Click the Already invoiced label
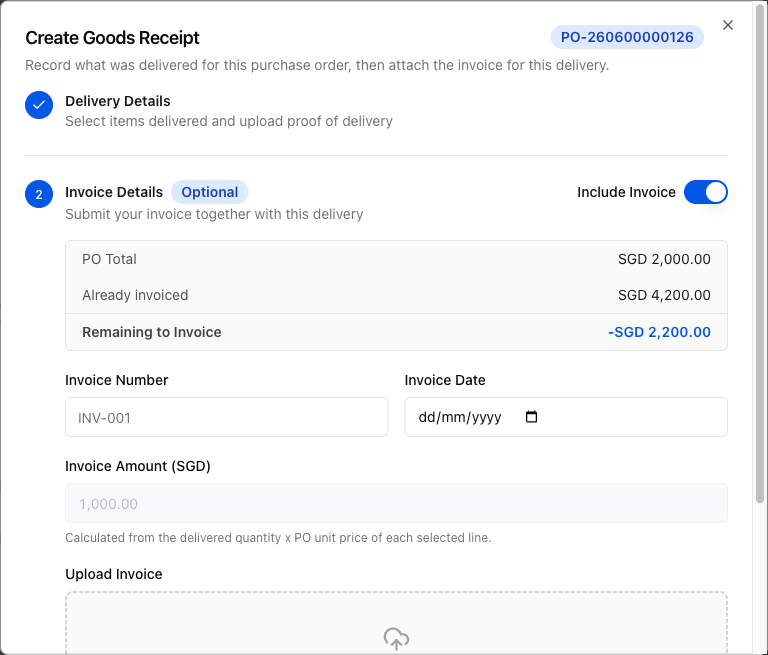The image size is (768, 655). [x=135, y=295]
